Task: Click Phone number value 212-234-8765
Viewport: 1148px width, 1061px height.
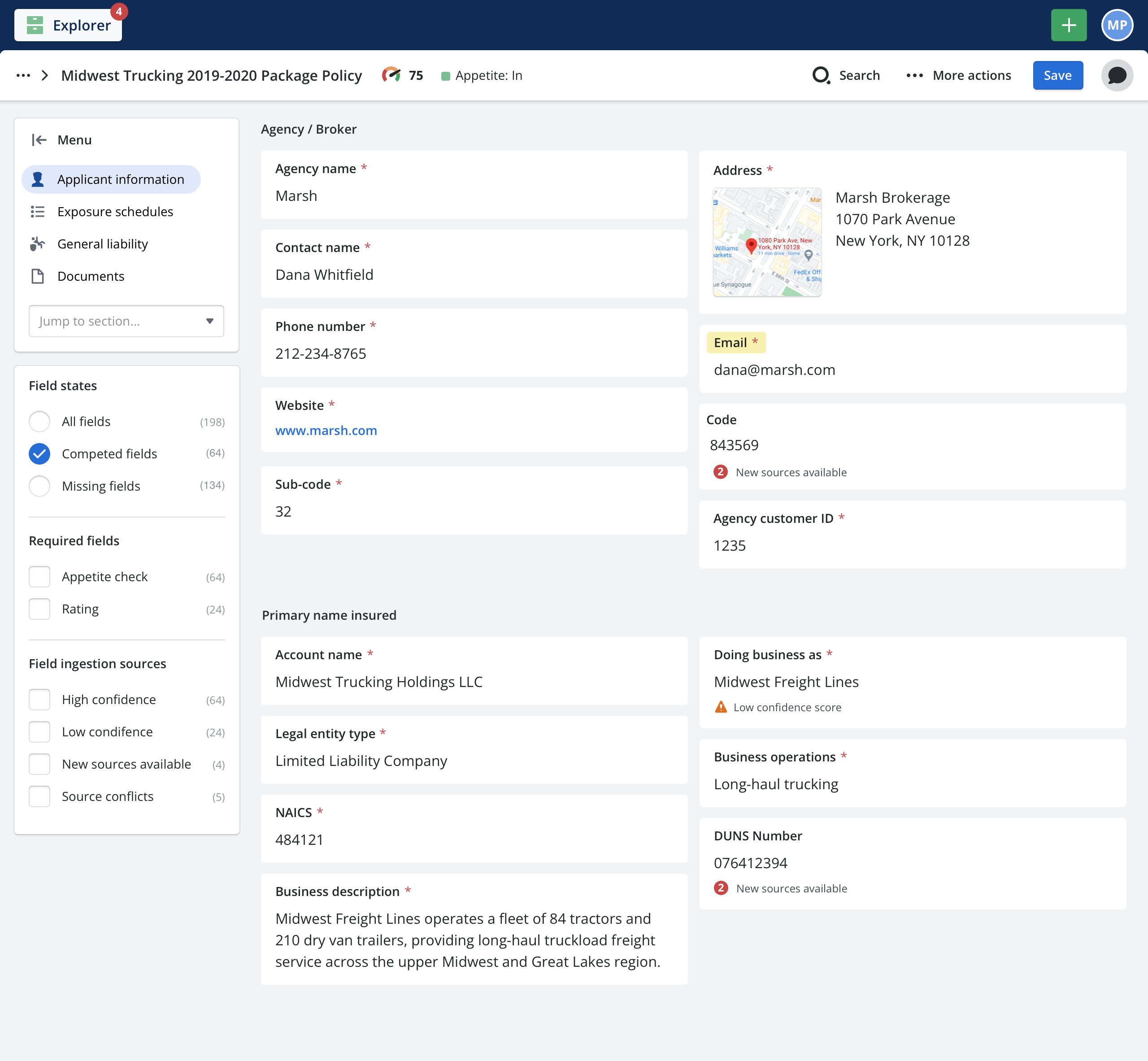Action: (x=320, y=353)
